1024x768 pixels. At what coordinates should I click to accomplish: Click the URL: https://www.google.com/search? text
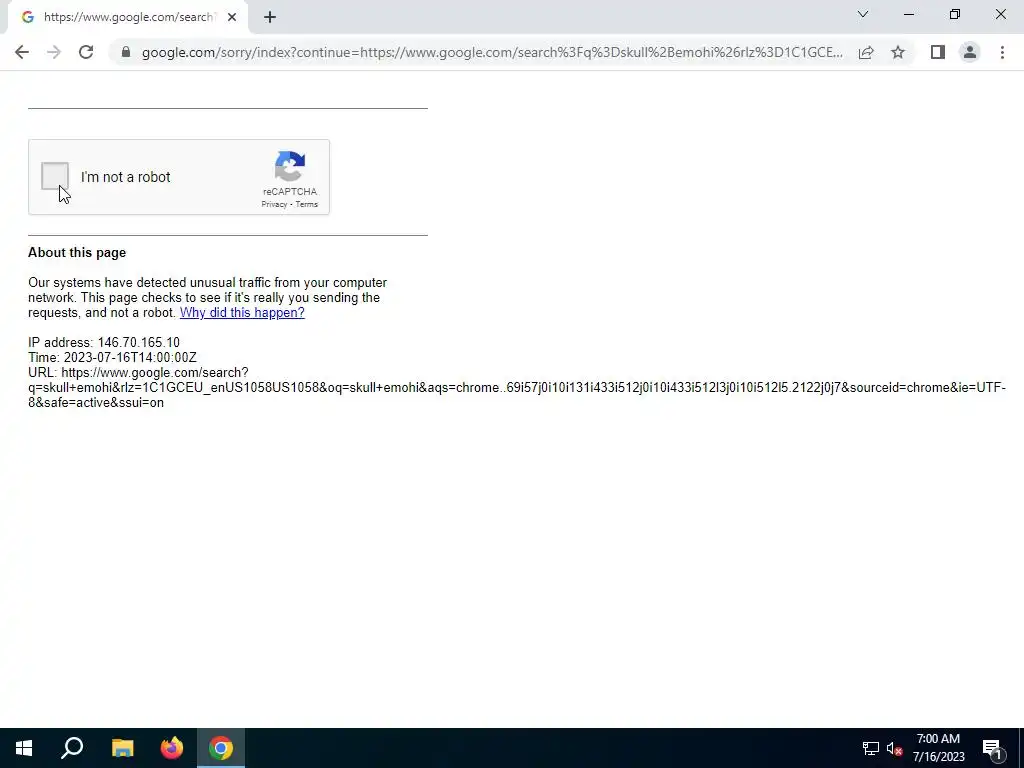(138, 372)
